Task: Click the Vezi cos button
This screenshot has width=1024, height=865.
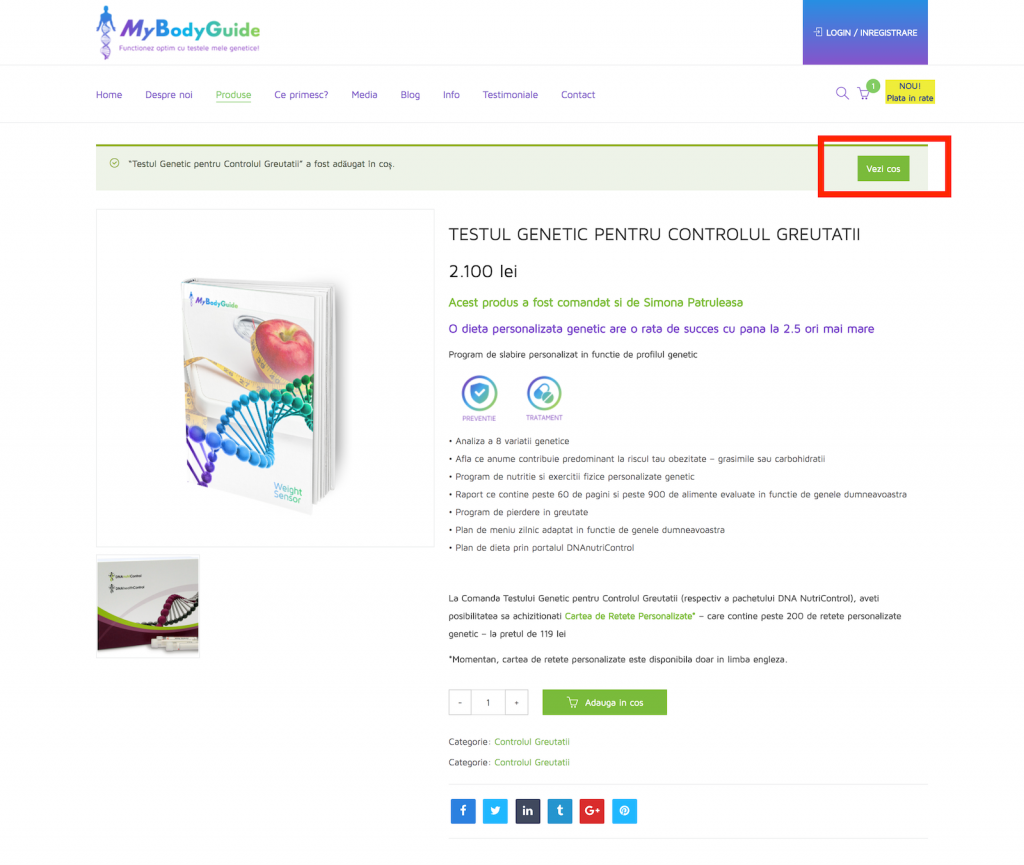Action: click(883, 168)
